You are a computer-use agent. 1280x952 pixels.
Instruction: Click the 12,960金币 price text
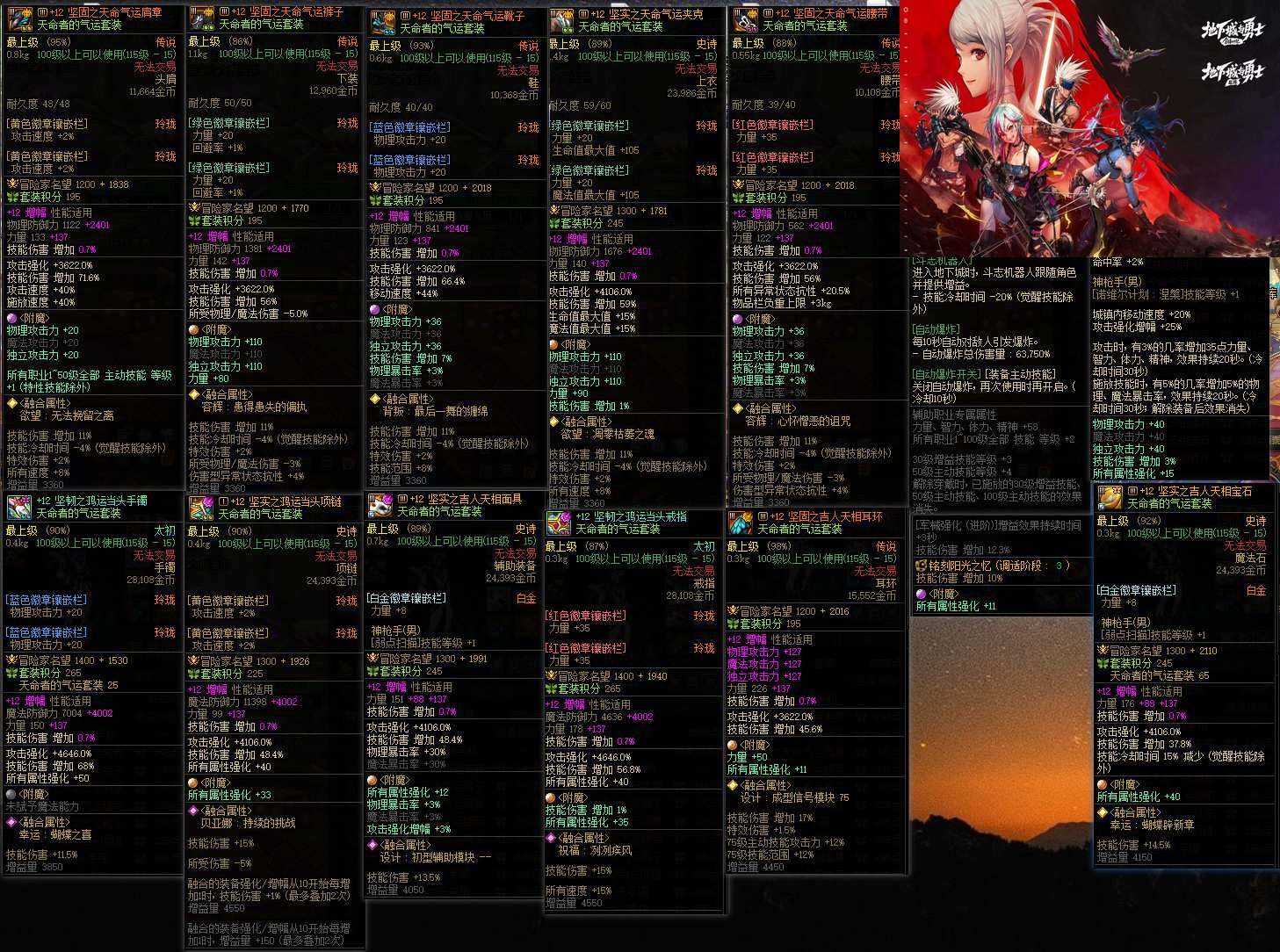pyautogui.click(x=334, y=90)
